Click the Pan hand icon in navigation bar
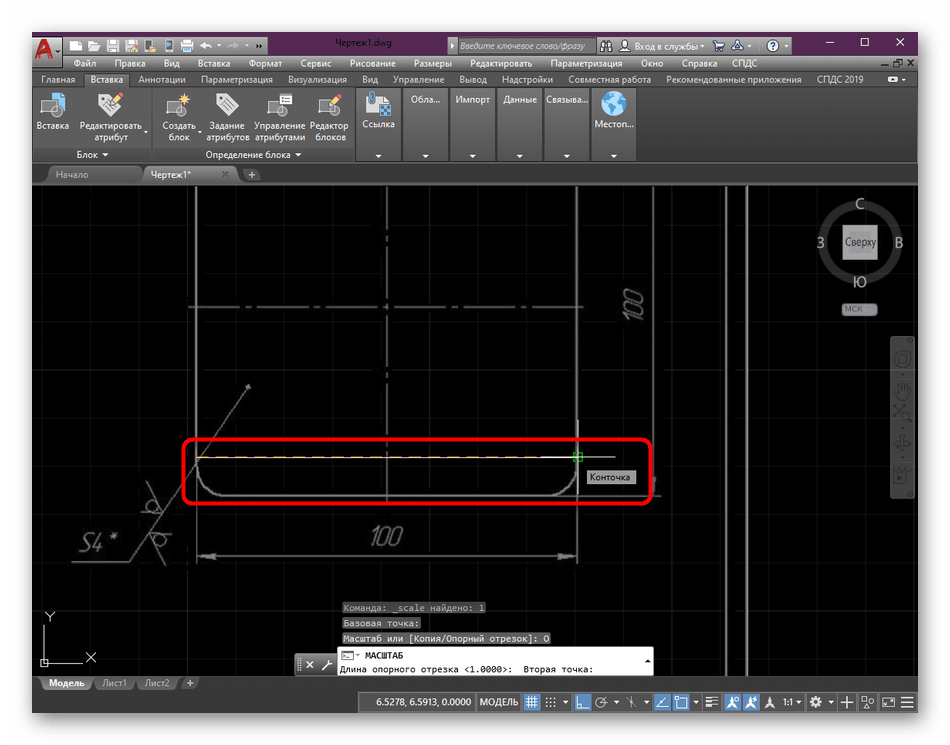The image size is (950, 745). coord(902,391)
